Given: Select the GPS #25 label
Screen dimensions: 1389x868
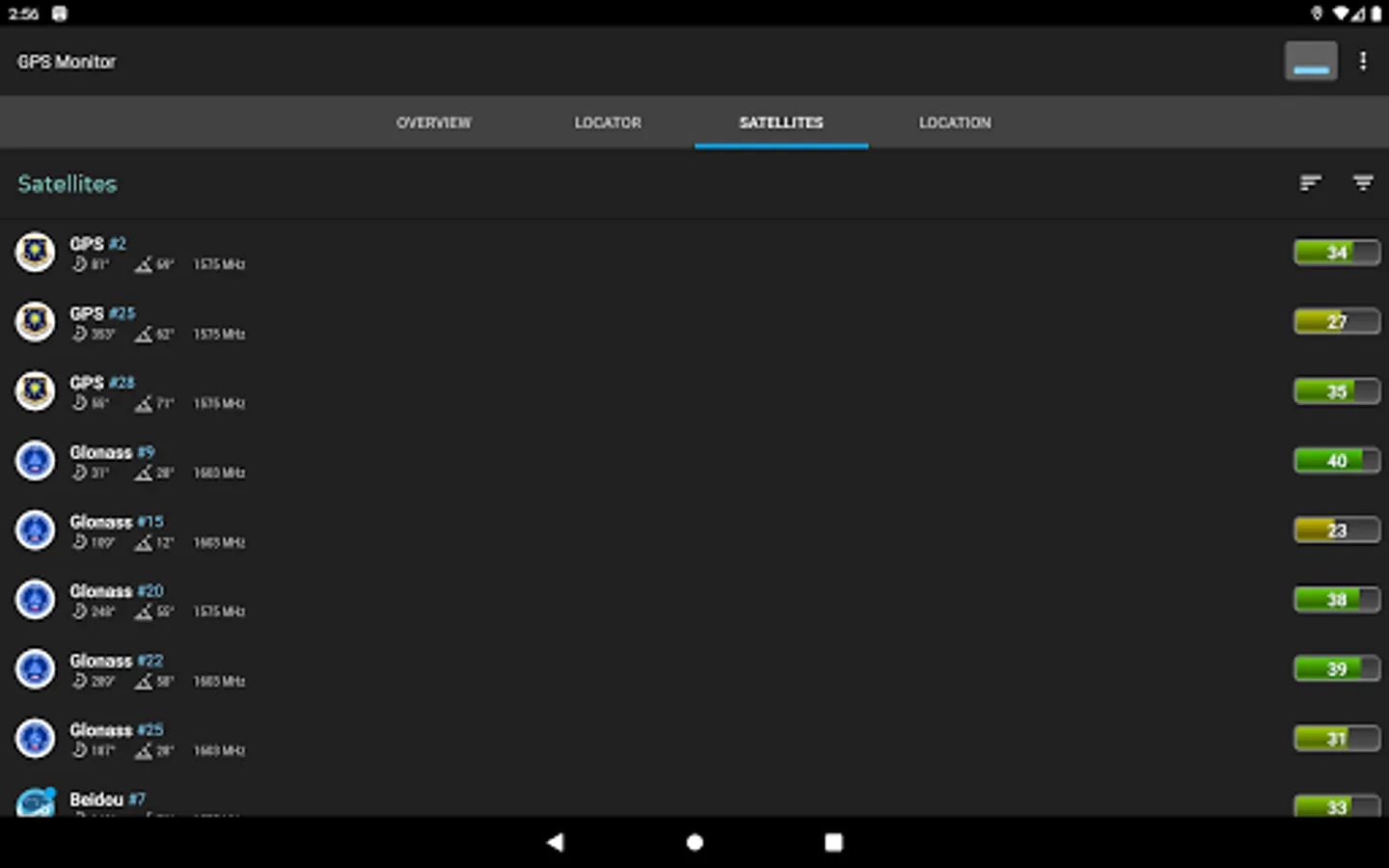Looking at the screenshot, I should 102,312.
